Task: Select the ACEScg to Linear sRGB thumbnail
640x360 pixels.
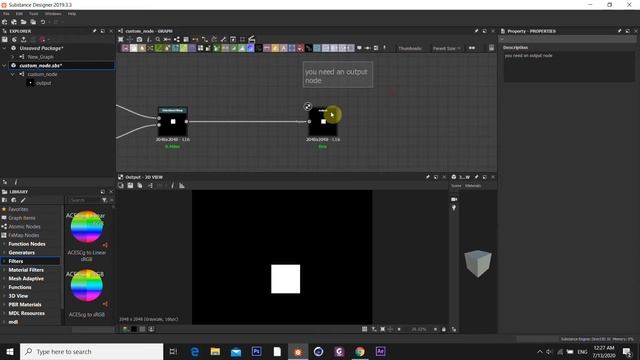Action: 87,227
